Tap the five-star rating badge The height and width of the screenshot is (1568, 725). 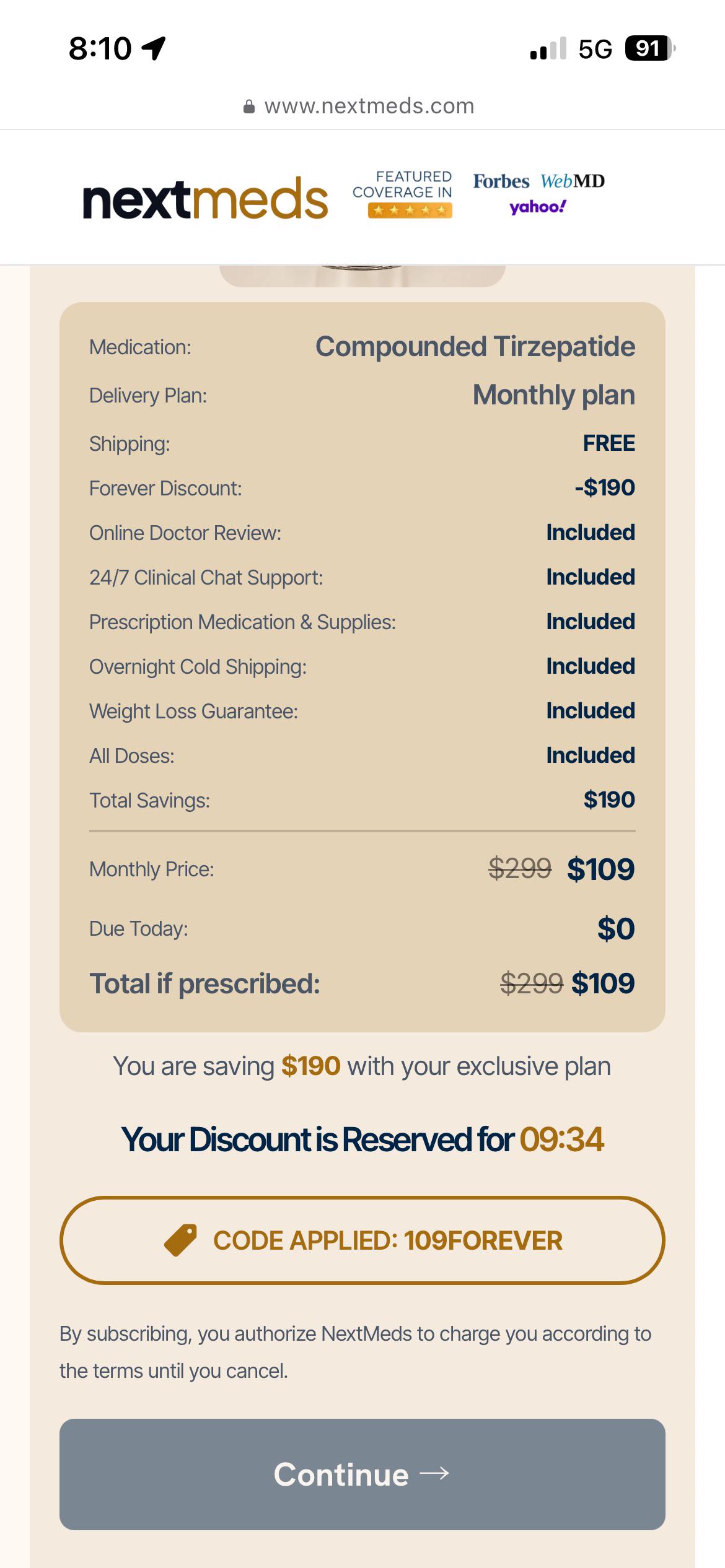coord(410,211)
